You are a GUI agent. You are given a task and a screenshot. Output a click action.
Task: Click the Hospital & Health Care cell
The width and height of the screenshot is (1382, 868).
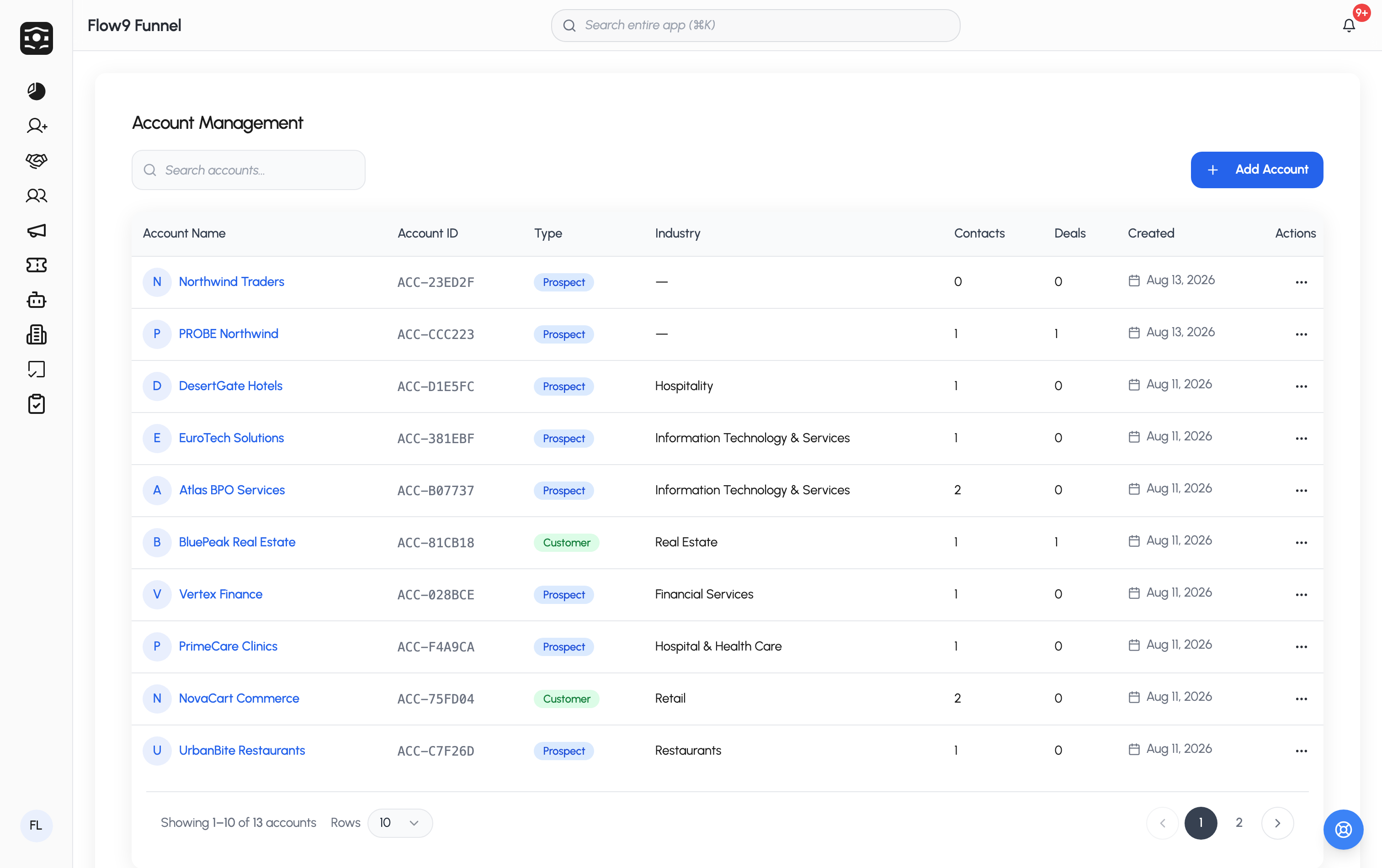718,646
